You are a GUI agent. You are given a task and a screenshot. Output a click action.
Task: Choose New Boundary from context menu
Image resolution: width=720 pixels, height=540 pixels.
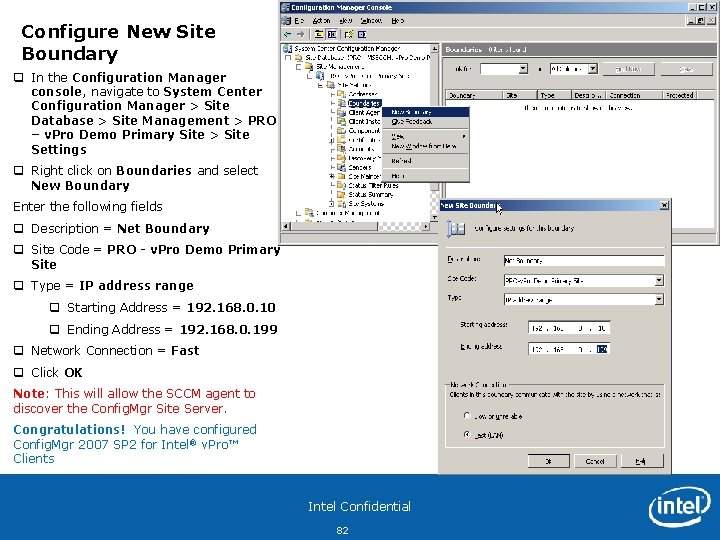pyautogui.click(x=426, y=112)
